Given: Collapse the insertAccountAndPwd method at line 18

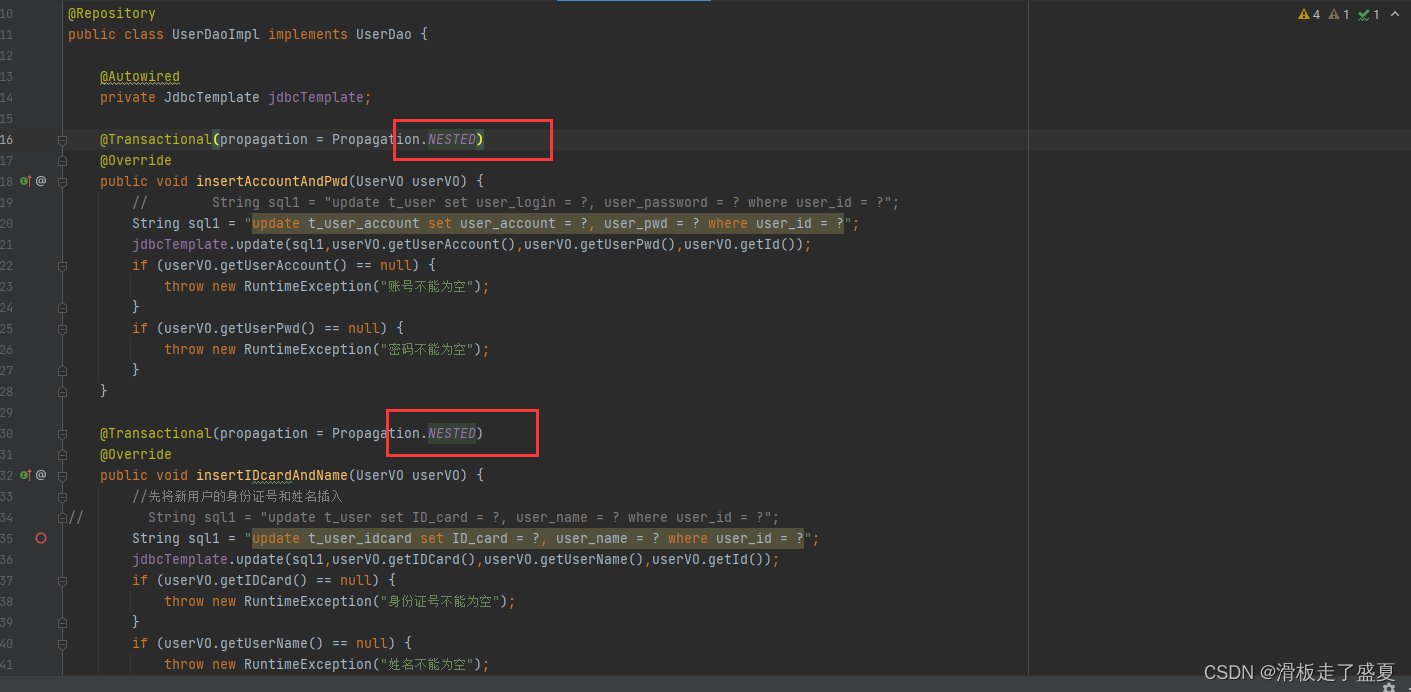Looking at the screenshot, I should (x=62, y=181).
